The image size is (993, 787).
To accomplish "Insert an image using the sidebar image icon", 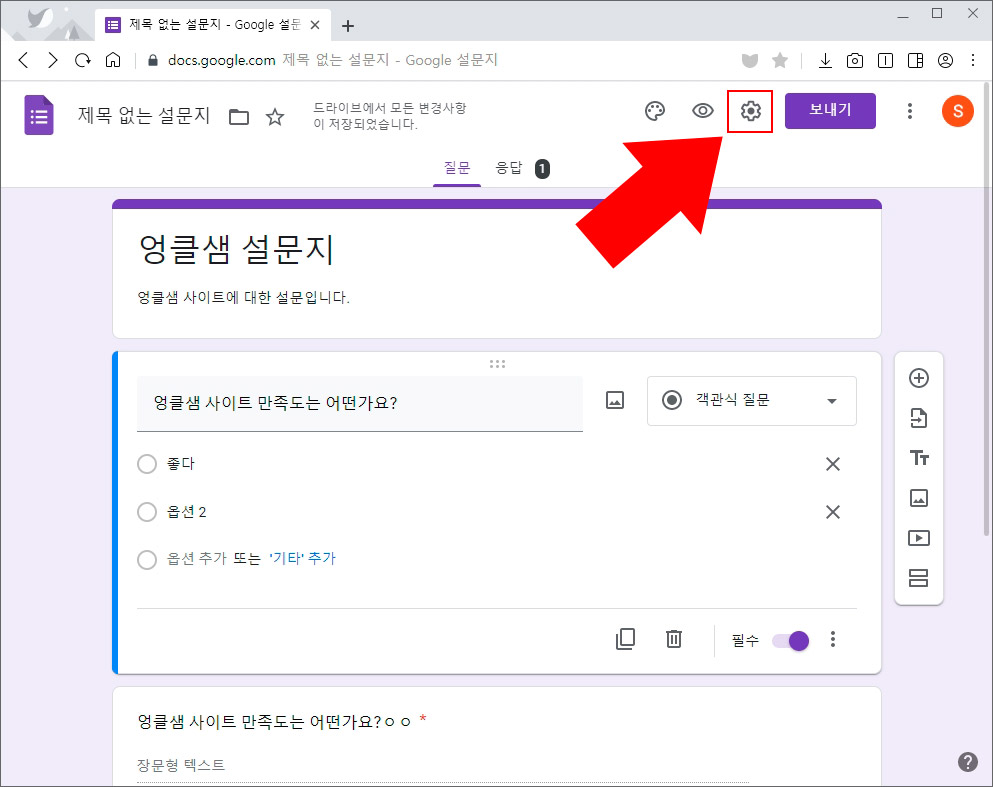I will point(919,498).
